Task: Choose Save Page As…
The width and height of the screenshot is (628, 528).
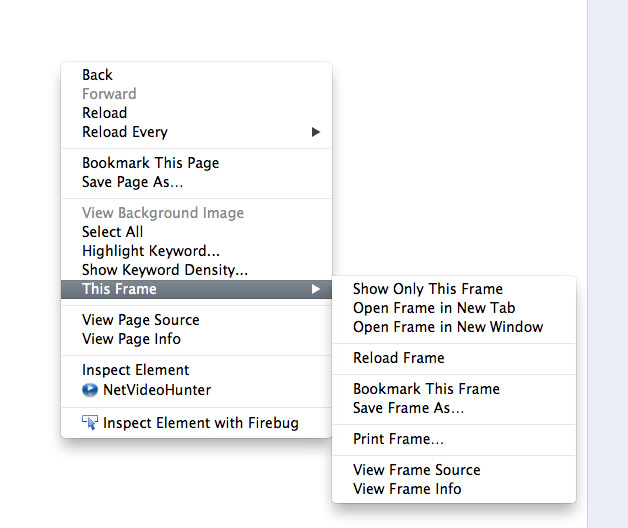Action: [x=132, y=182]
